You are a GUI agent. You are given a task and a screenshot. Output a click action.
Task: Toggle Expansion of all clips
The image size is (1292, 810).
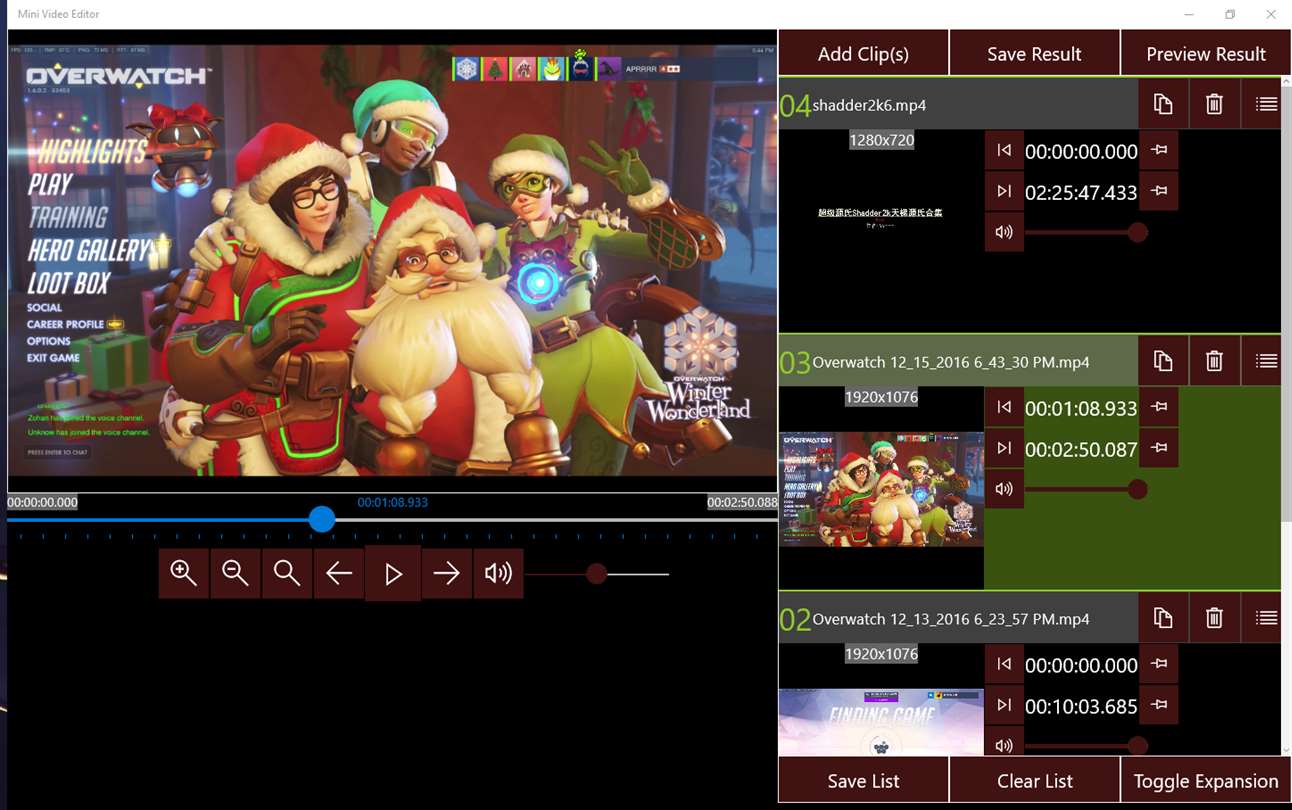click(x=1206, y=780)
